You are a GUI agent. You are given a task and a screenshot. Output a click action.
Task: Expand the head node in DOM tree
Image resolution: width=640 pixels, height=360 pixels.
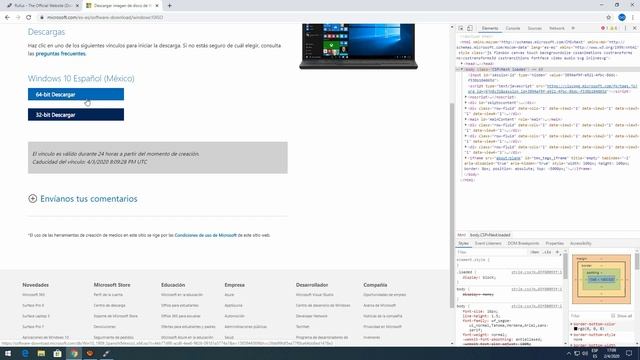(462, 64)
